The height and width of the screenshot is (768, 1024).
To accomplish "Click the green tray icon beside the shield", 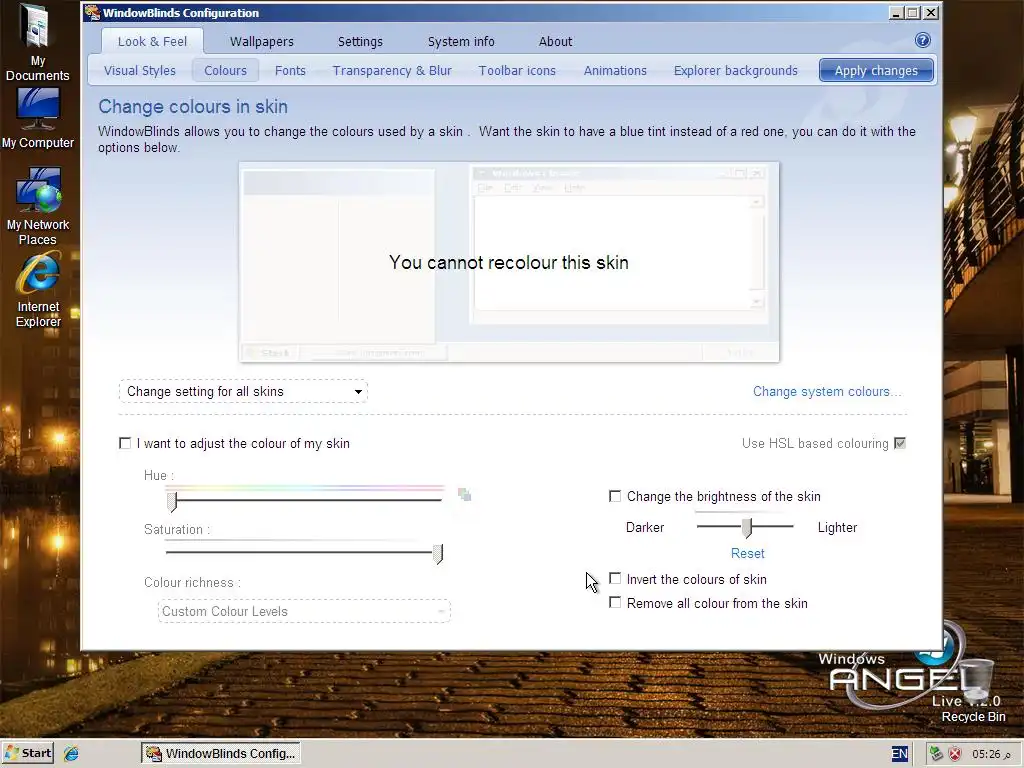I will [x=936, y=754].
